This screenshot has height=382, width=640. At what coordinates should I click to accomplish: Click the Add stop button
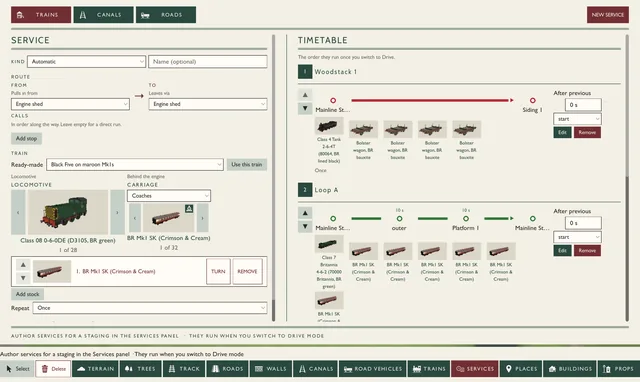pos(26,138)
